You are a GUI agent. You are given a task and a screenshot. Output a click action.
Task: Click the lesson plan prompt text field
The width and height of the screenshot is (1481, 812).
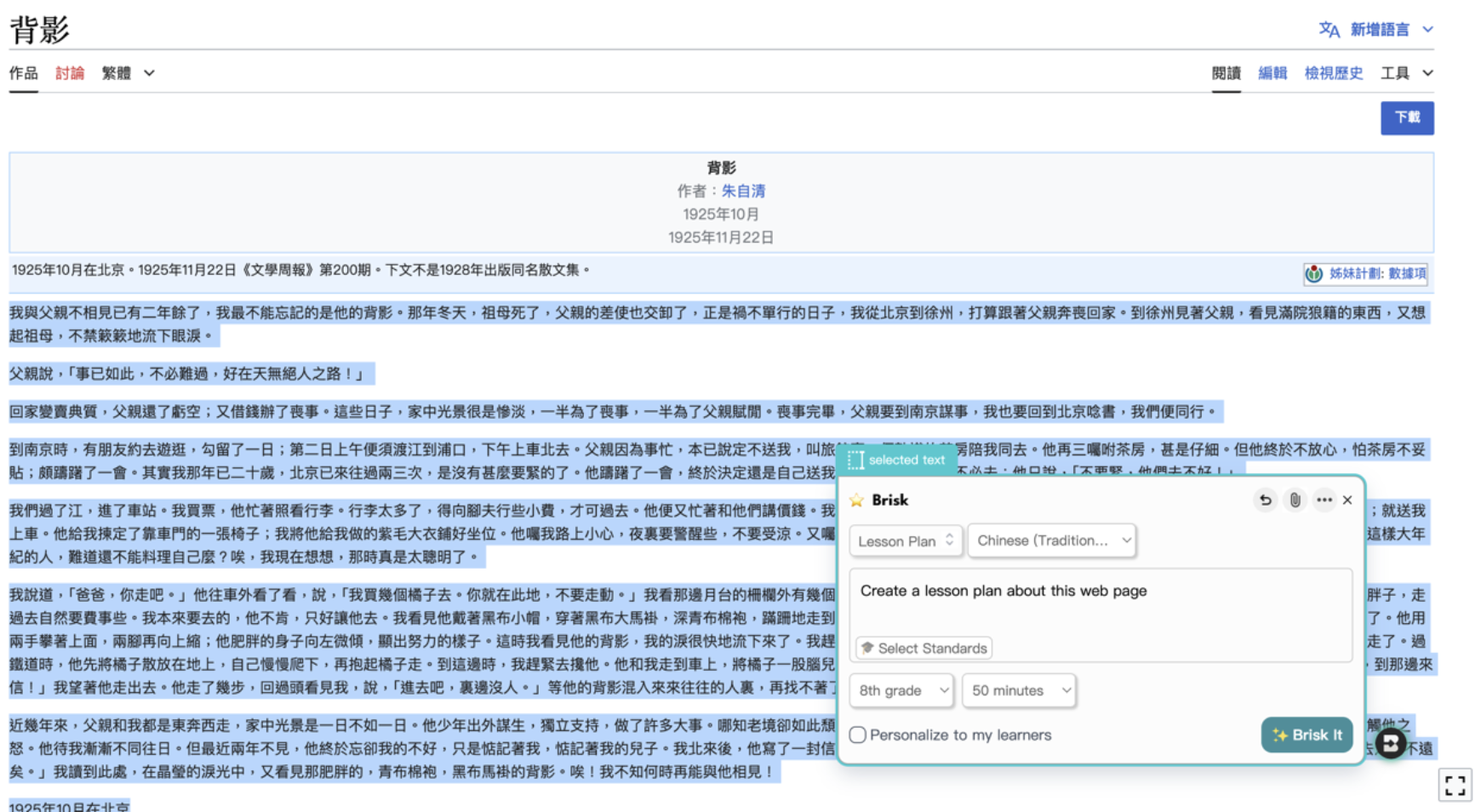point(1101,602)
